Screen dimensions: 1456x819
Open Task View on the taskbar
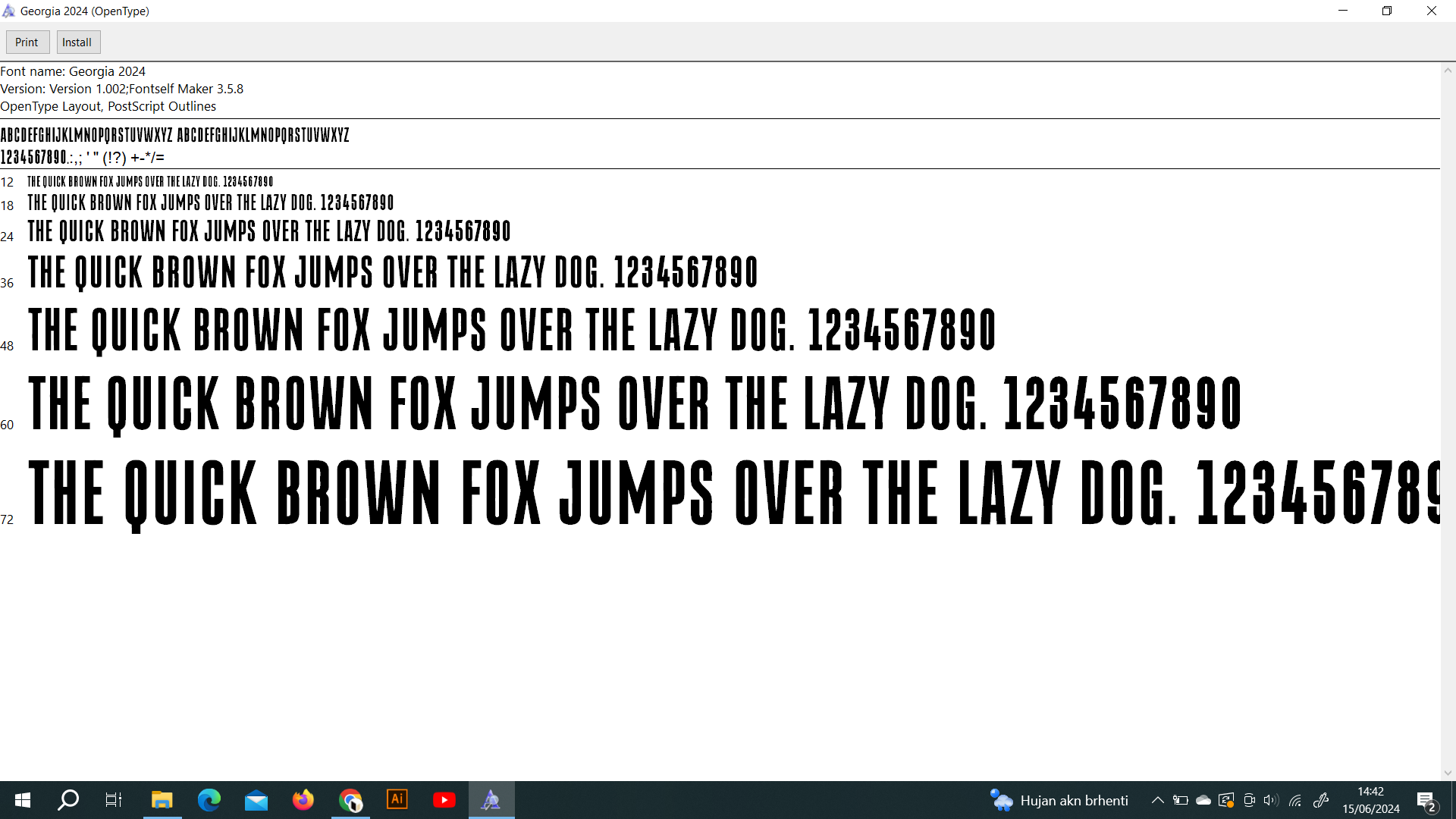click(x=114, y=800)
